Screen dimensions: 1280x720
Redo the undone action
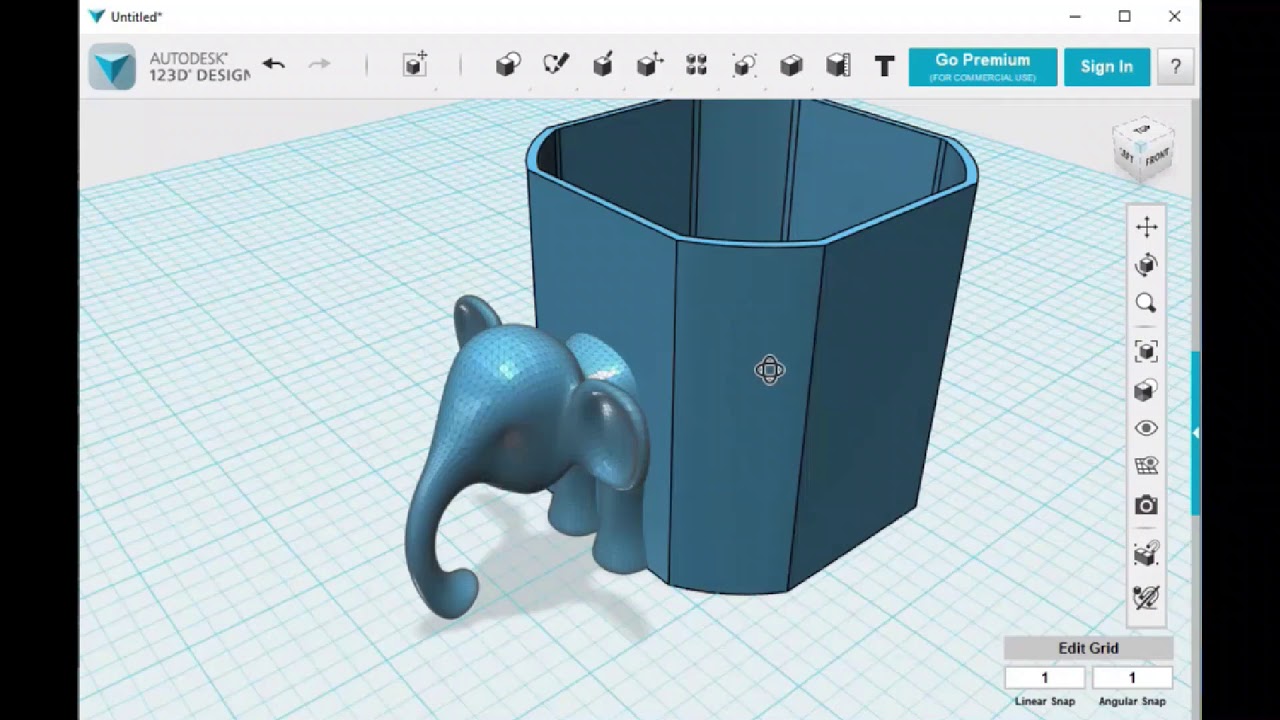[319, 65]
